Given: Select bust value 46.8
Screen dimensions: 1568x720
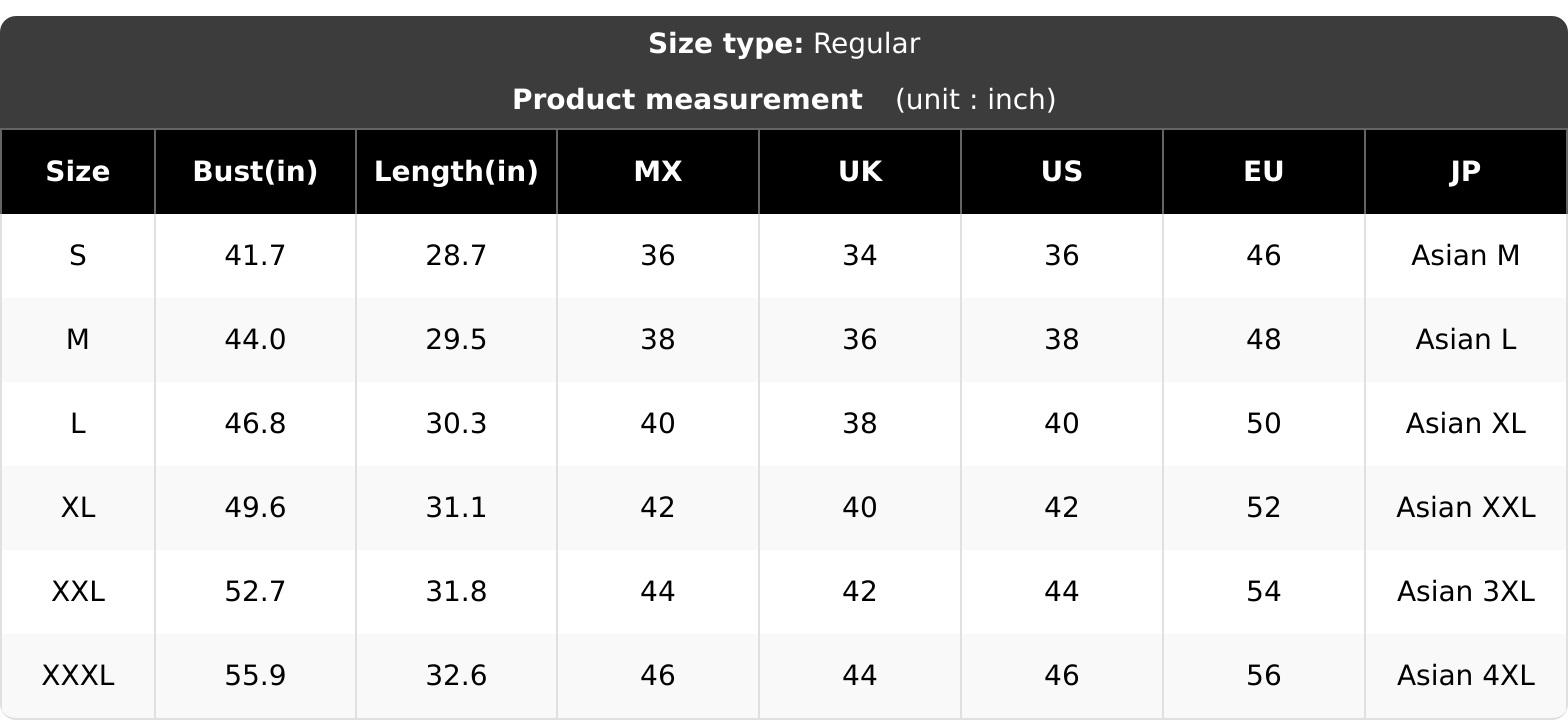Looking at the screenshot, I should [255, 424].
